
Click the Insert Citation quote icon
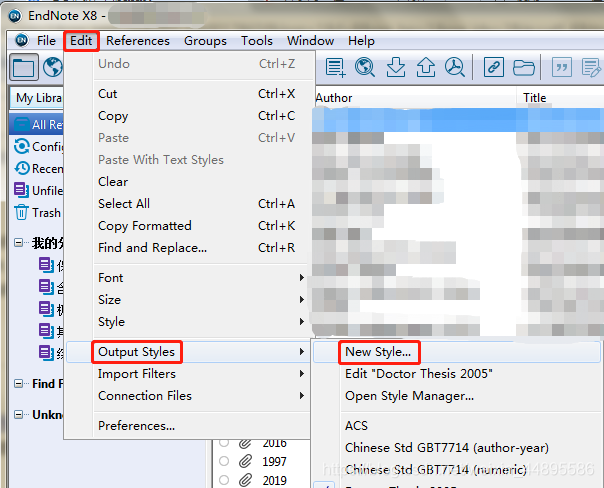(562, 67)
